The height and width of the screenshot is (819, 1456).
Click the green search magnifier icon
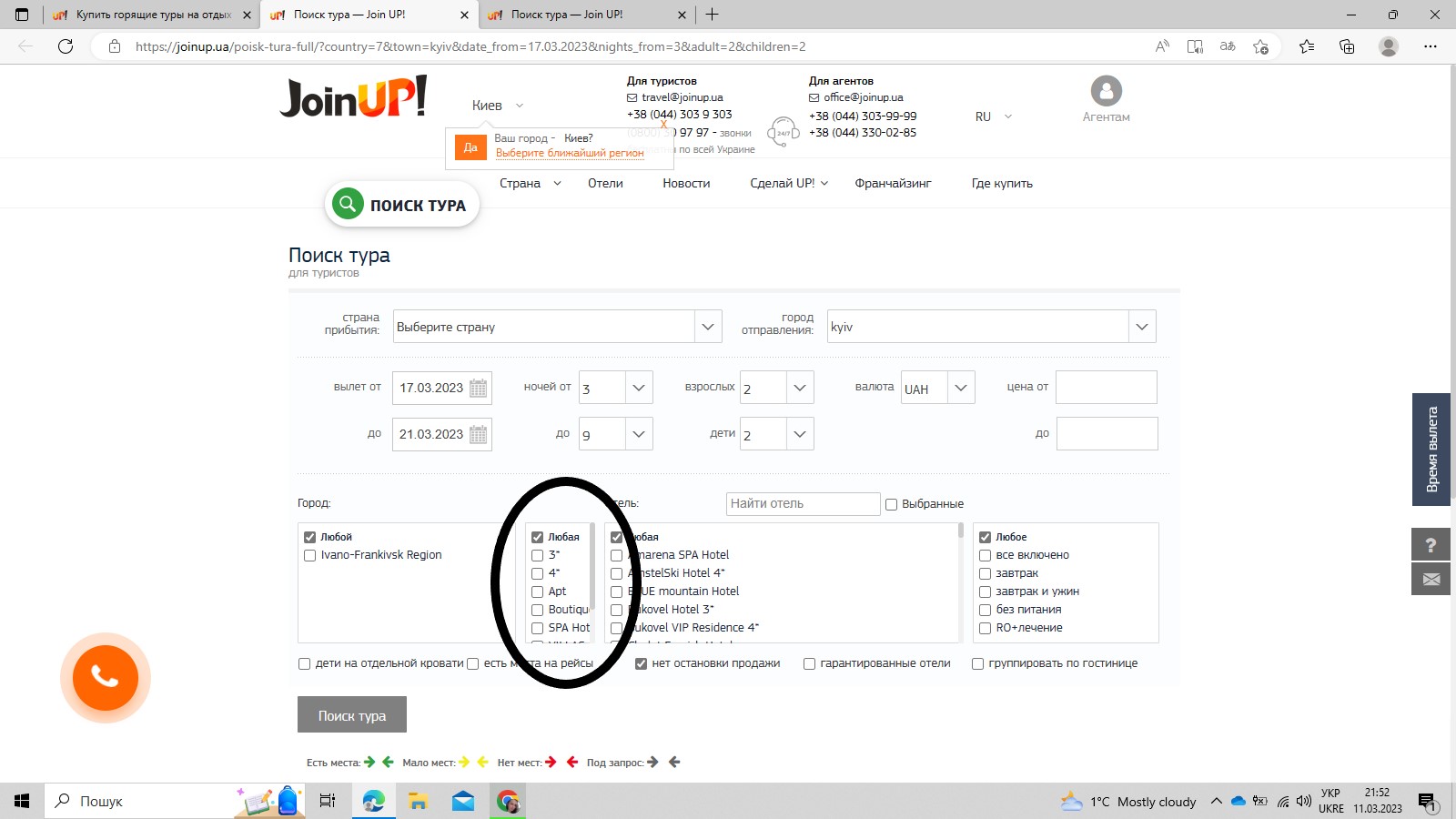tap(348, 205)
